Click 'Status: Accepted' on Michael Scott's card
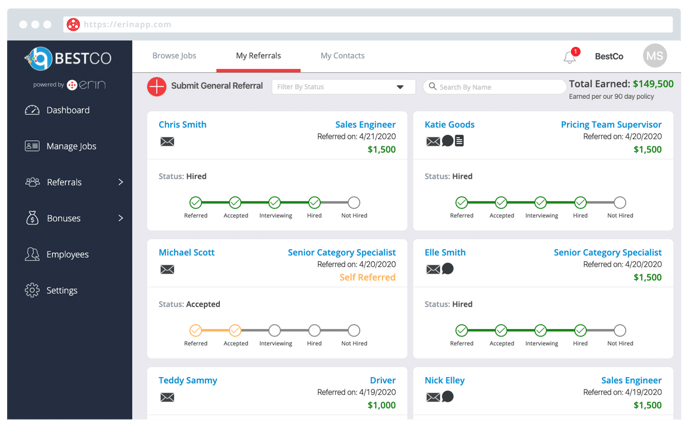 coord(190,304)
